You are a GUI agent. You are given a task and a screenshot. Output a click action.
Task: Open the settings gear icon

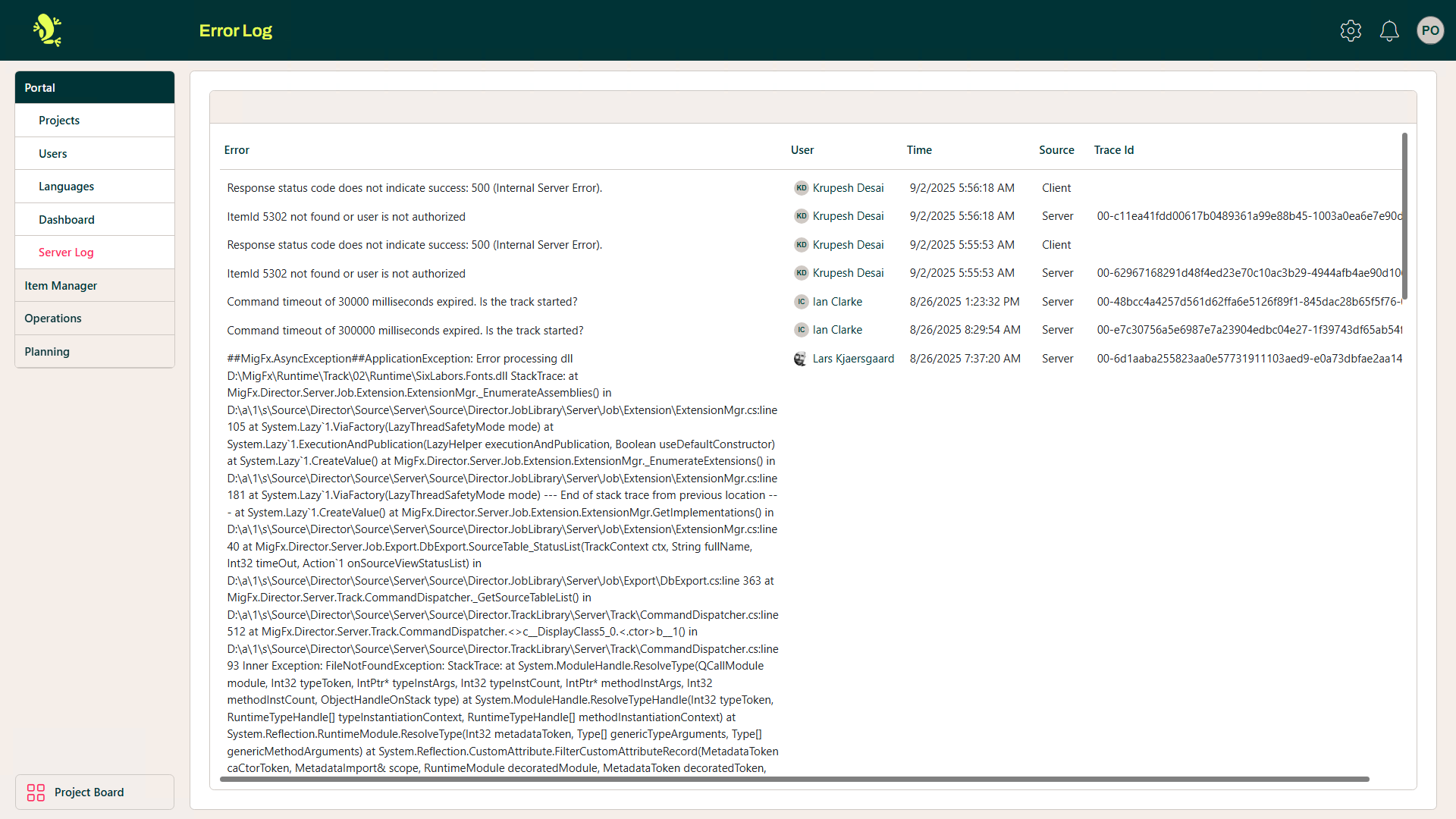pos(1351,30)
